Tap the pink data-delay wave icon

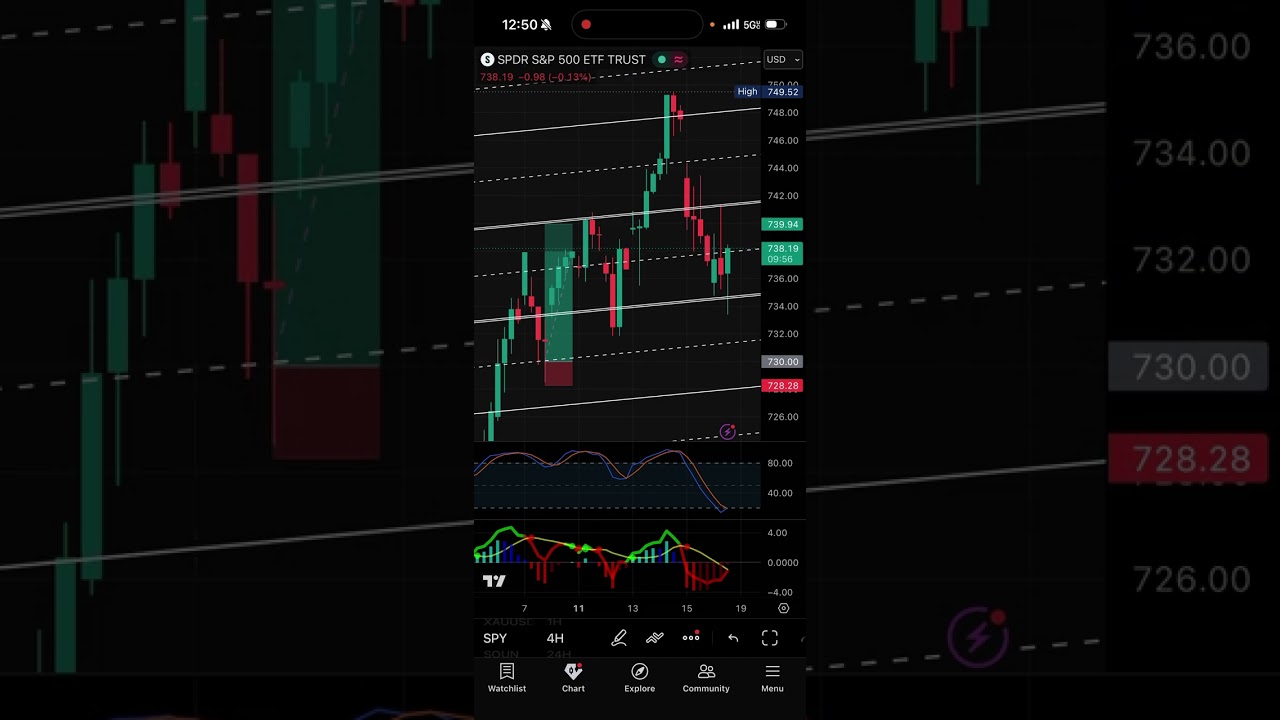[x=678, y=60]
